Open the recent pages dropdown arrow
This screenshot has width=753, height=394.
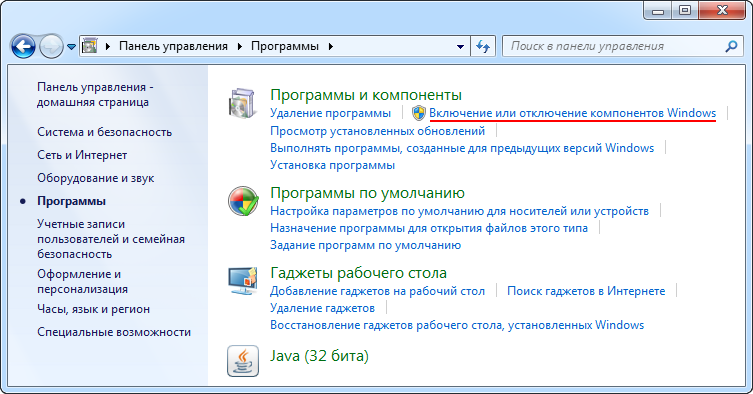[x=71, y=47]
